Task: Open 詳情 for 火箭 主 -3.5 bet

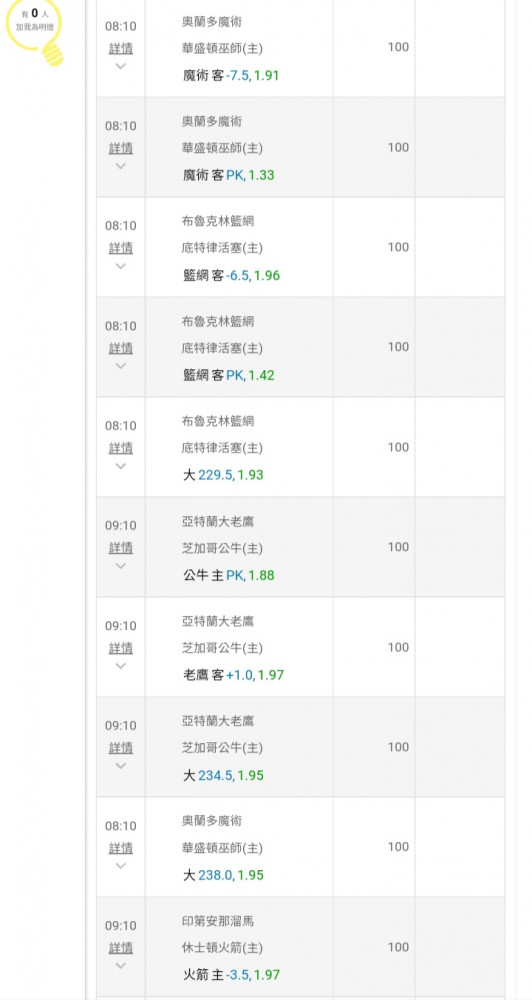Action: (x=121, y=948)
